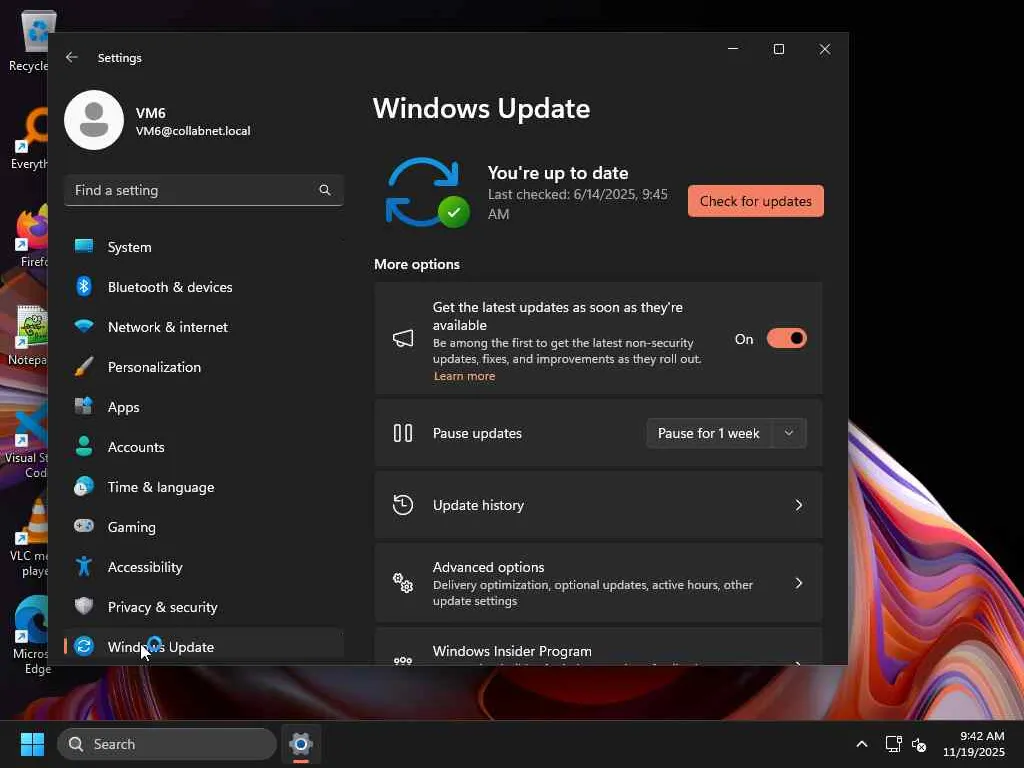Click the 'More options' heading
The height and width of the screenshot is (768, 1024).
point(417,264)
